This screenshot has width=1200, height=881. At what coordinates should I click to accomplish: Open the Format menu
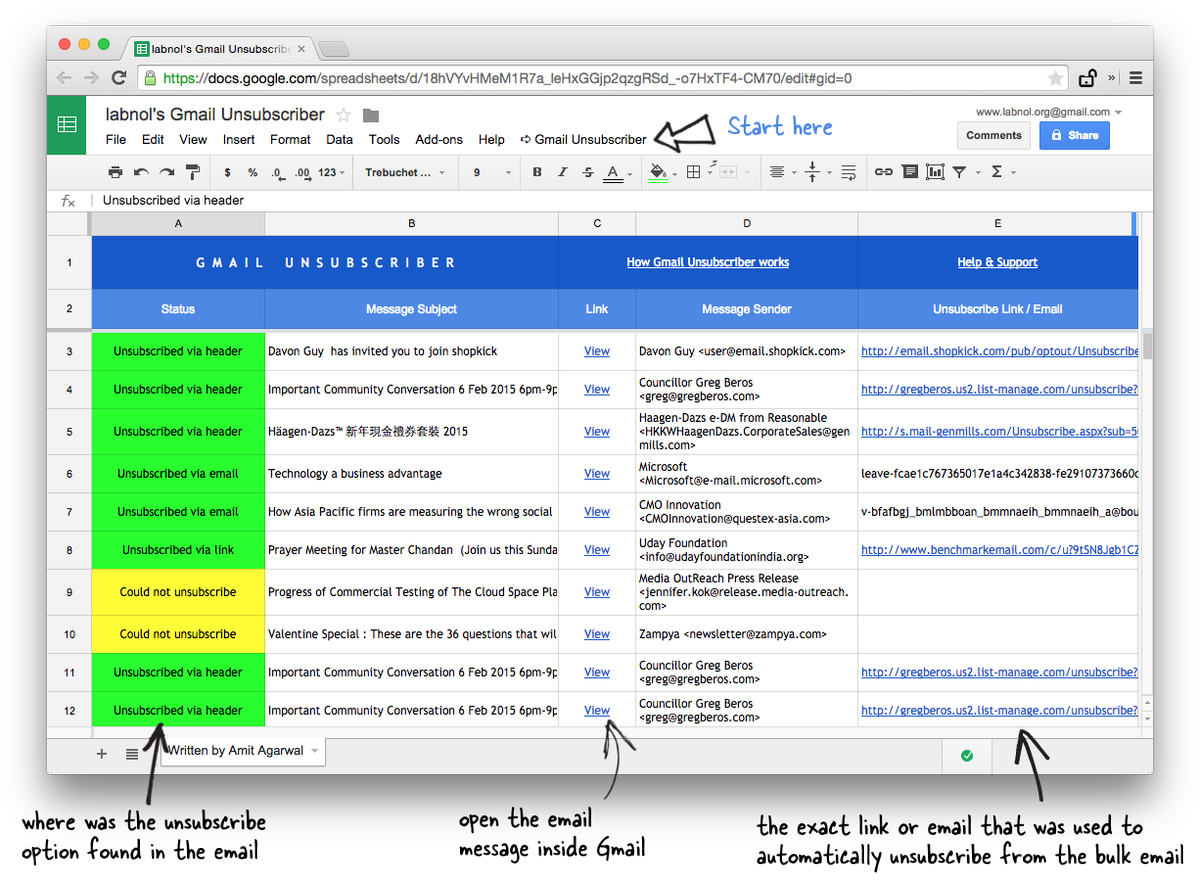(x=290, y=139)
